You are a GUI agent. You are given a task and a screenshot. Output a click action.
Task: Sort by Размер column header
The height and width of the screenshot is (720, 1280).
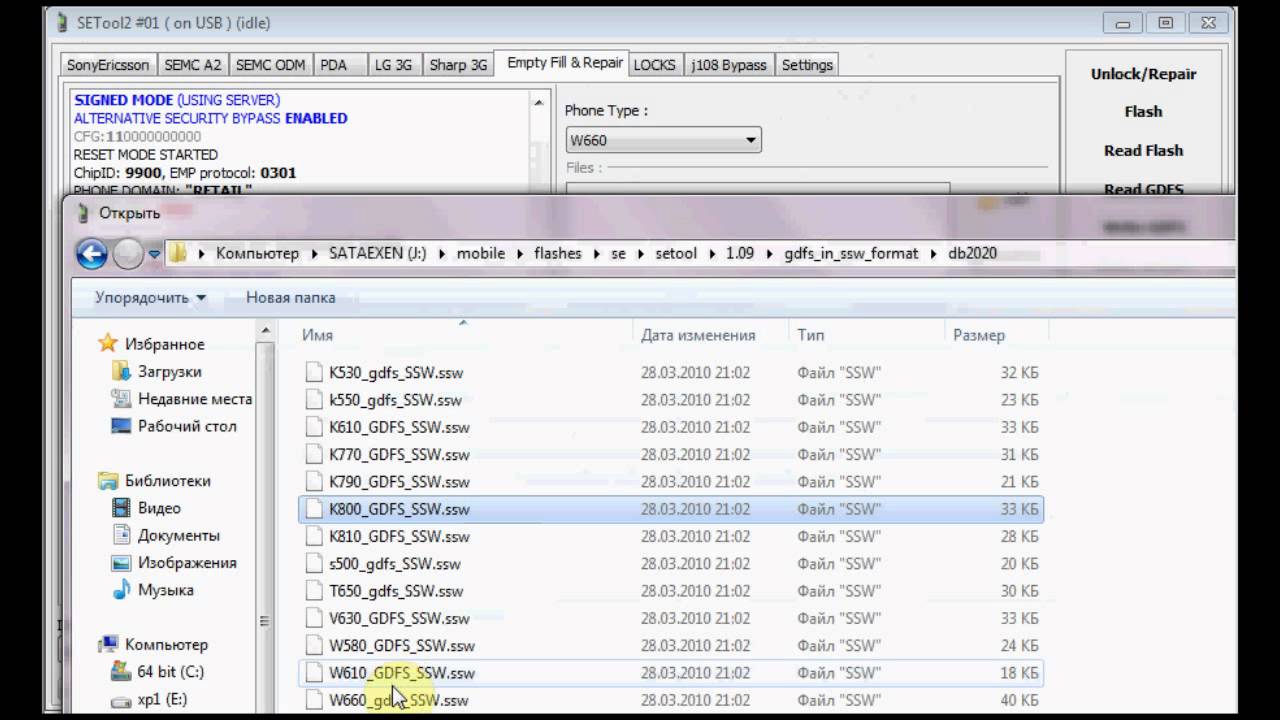(x=995, y=335)
